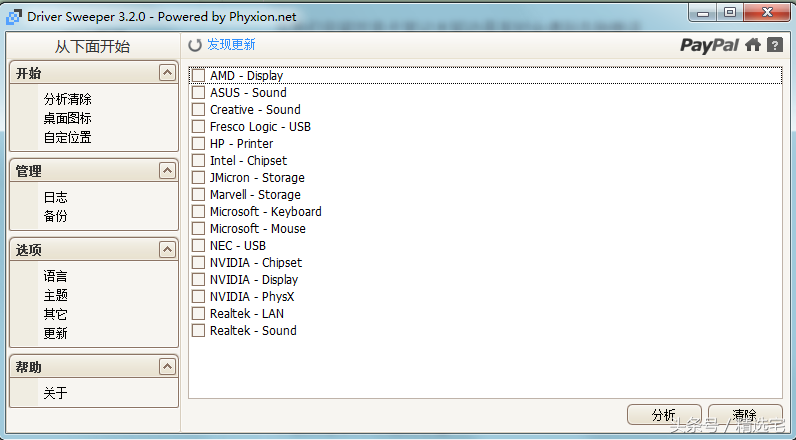The width and height of the screenshot is (796, 440).
Task: Close the Driver Sweeper window
Action: [767, 13]
